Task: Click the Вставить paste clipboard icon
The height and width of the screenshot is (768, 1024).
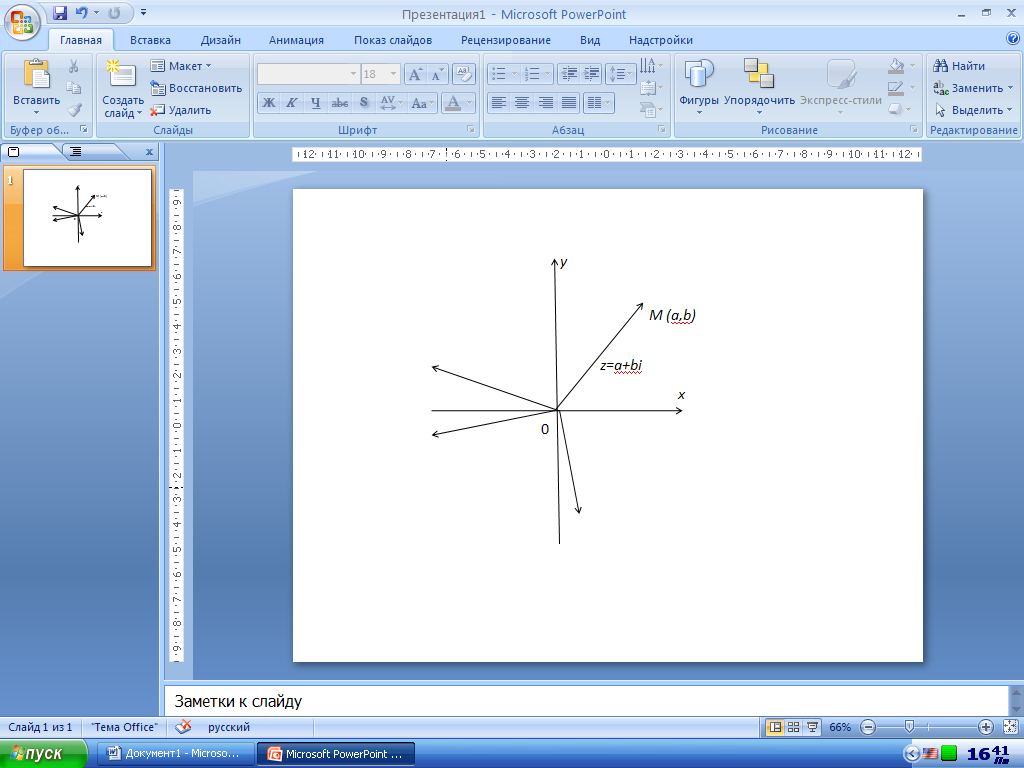Action: 36,75
